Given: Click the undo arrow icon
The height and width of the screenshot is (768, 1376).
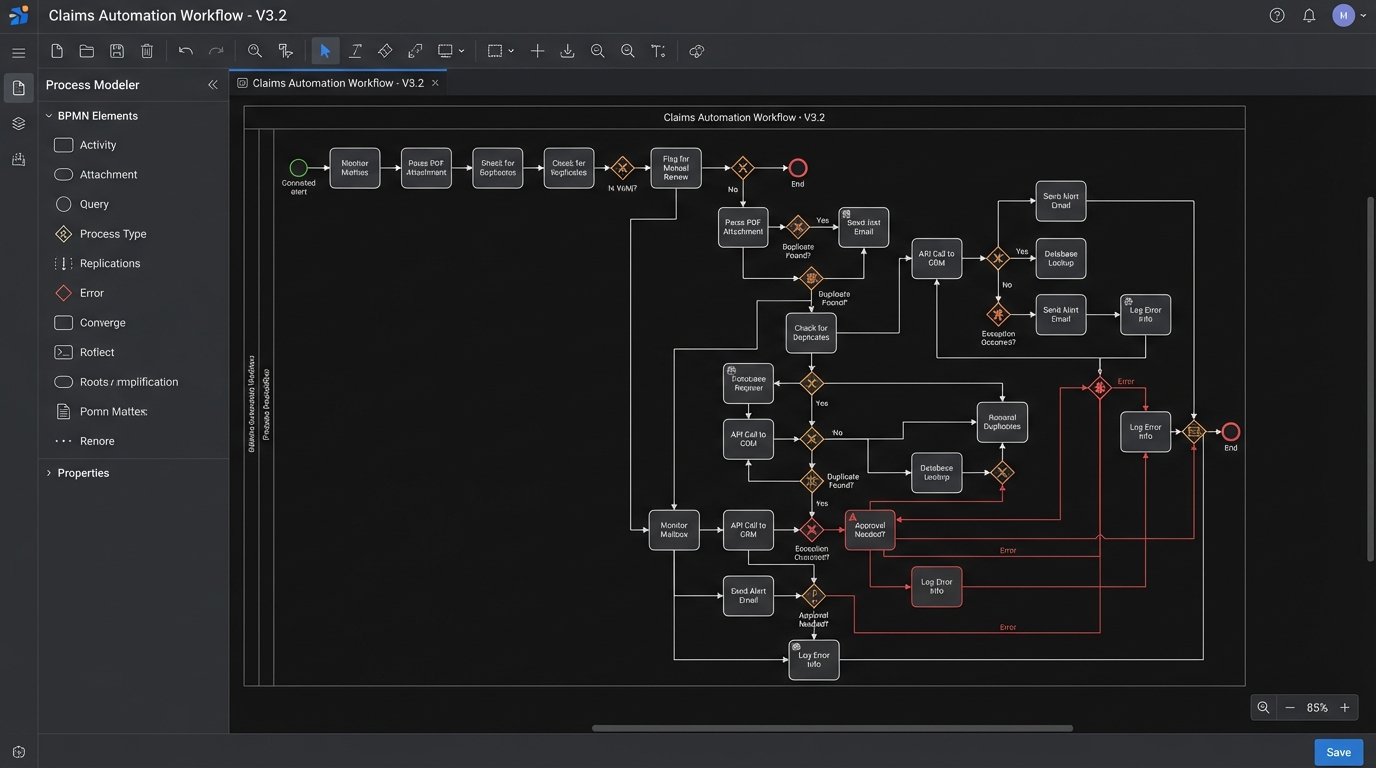Looking at the screenshot, I should click(186, 50).
